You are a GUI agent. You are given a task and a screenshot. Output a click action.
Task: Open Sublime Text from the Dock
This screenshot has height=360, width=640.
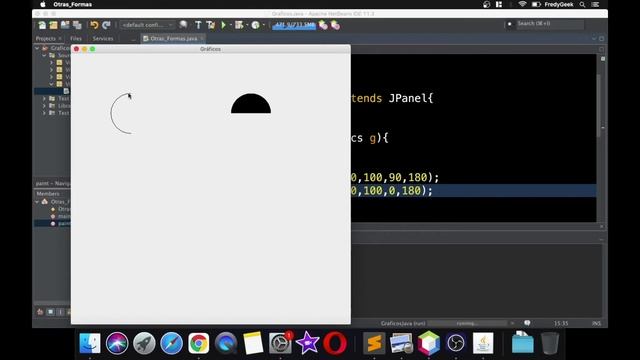pos(374,343)
